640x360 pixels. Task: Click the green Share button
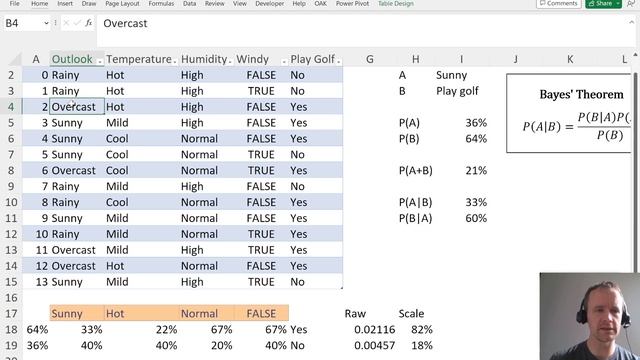click(x=600, y=3)
